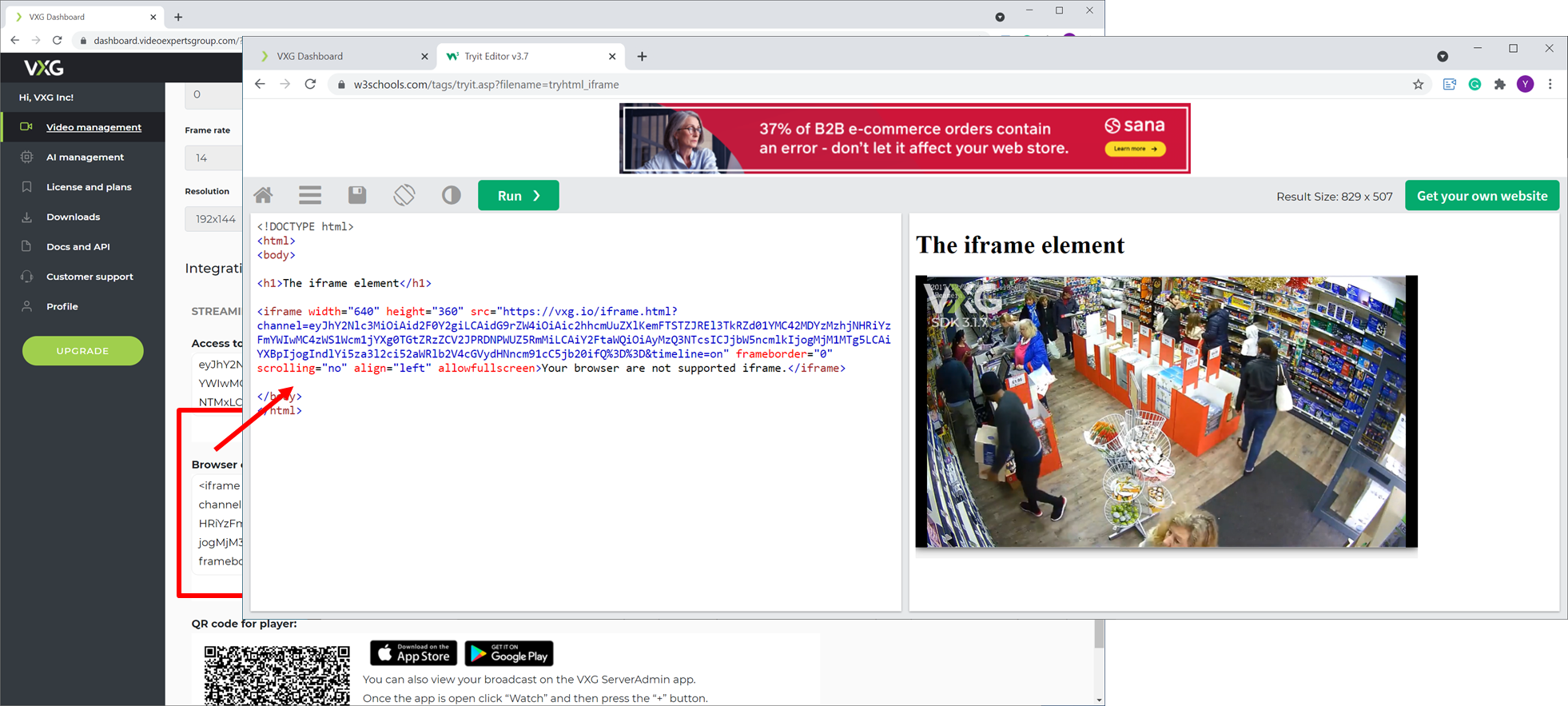
Task: Click the green UPGRADE button
Action: pos(83,351)
